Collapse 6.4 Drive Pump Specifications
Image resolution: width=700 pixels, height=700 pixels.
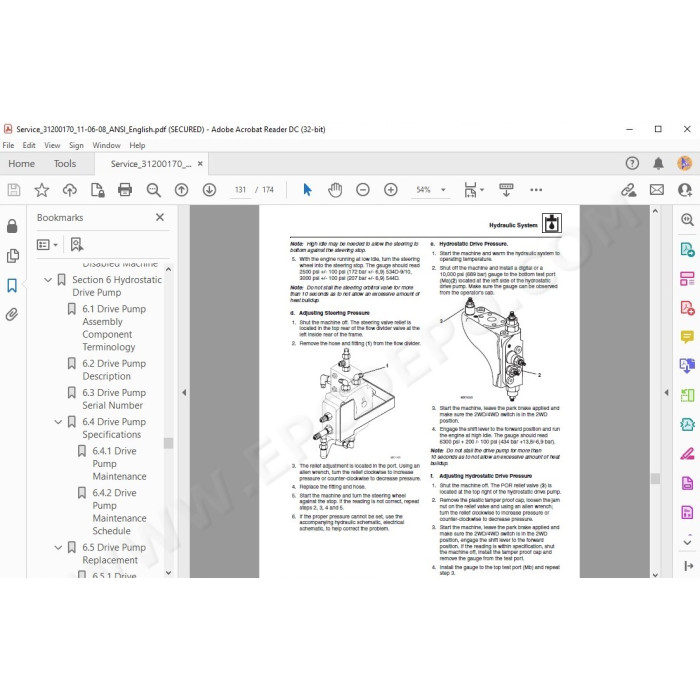(x=58, y=422)
